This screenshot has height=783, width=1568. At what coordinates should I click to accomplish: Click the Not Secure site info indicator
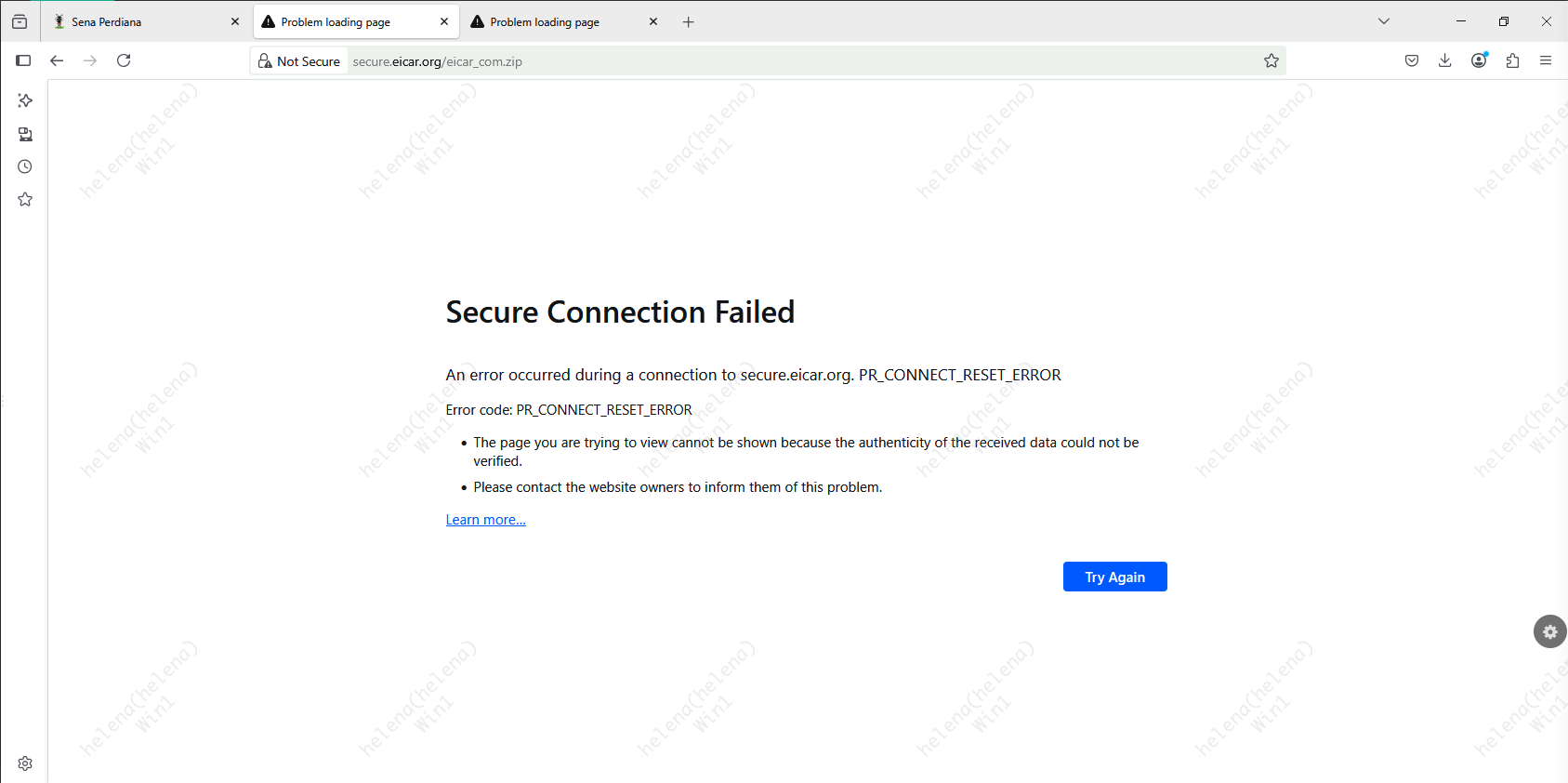pyautogui.click(x=299, y=61)
